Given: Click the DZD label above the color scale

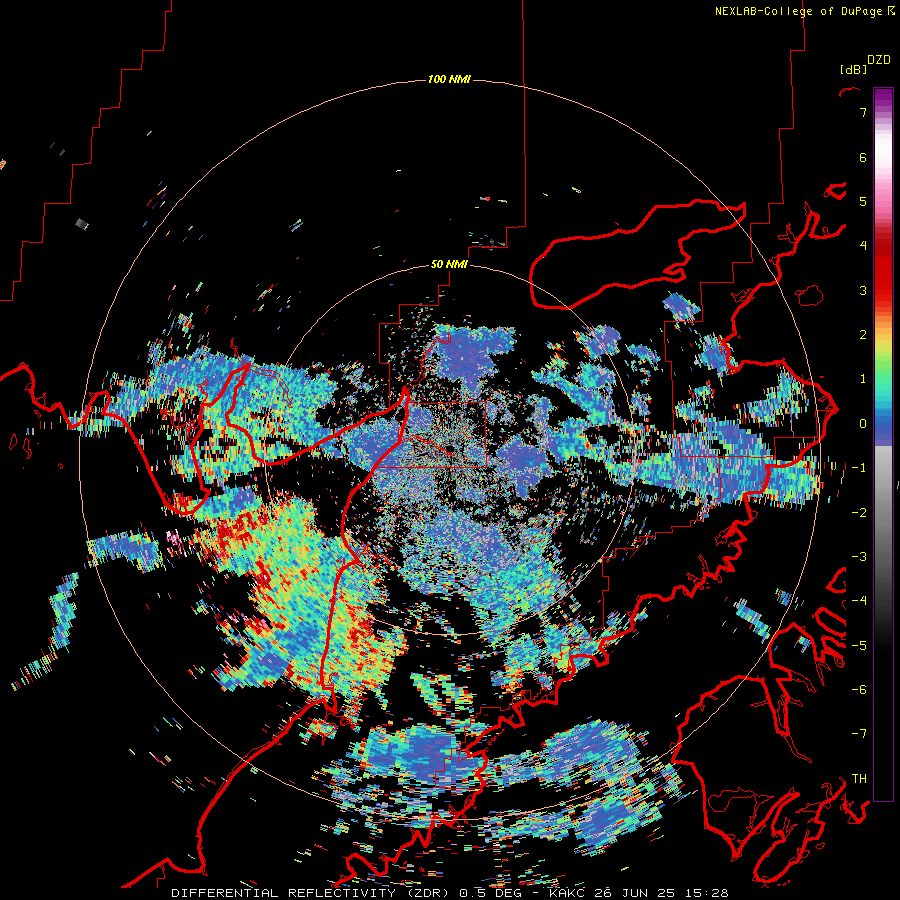Looking at the screenshot, I should 879,60.
